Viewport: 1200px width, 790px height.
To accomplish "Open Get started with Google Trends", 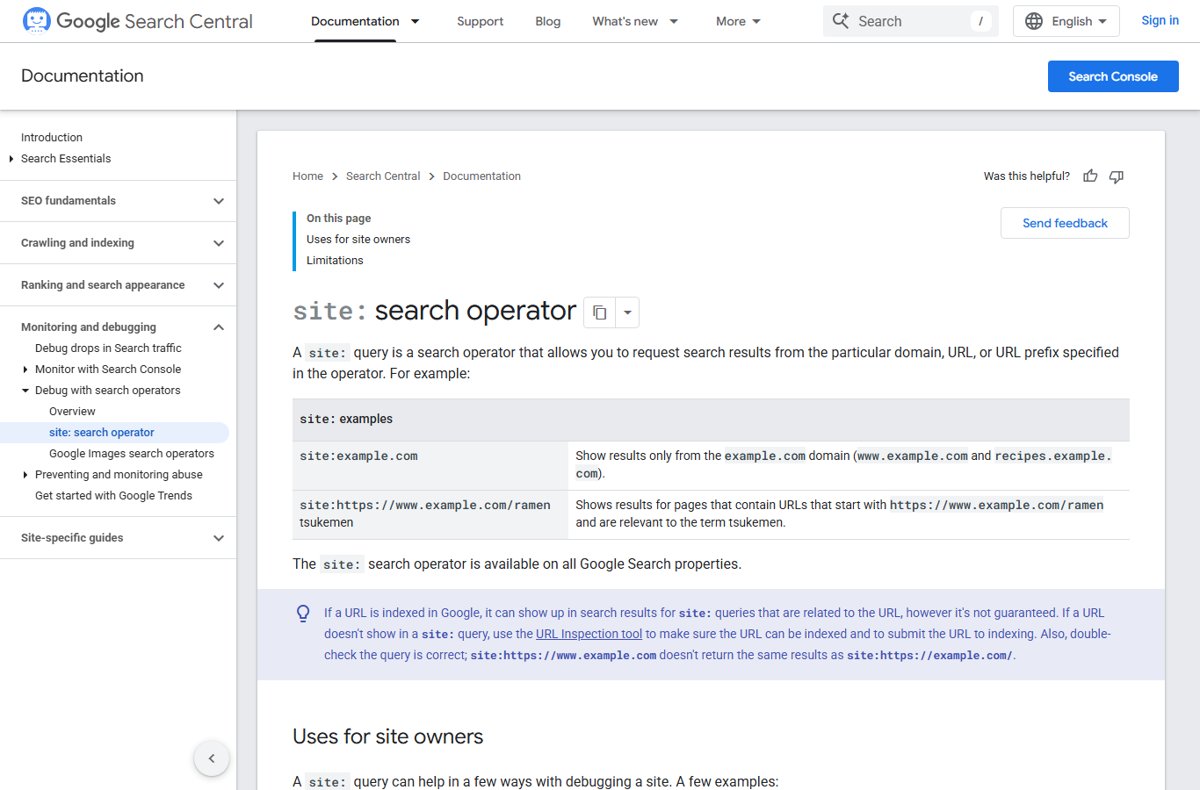I will tap(113, 496).
